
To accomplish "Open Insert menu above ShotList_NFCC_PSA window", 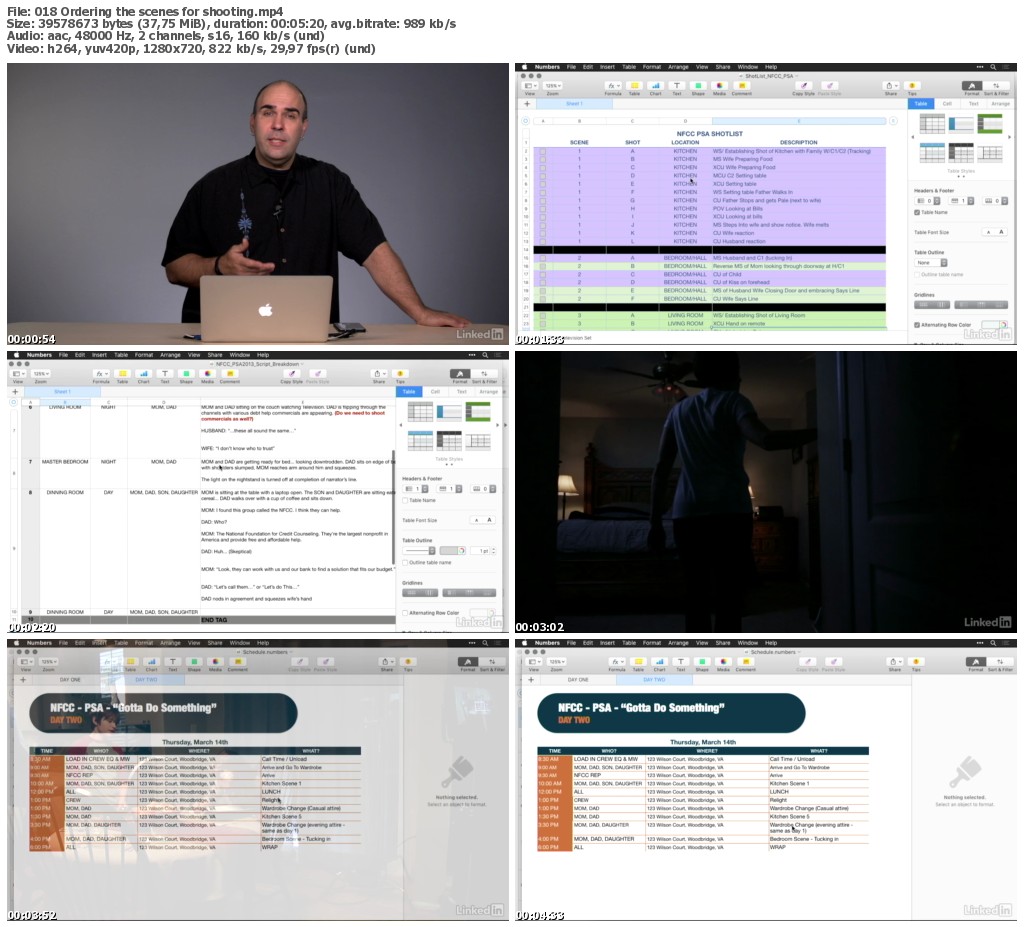I will 607,67.
